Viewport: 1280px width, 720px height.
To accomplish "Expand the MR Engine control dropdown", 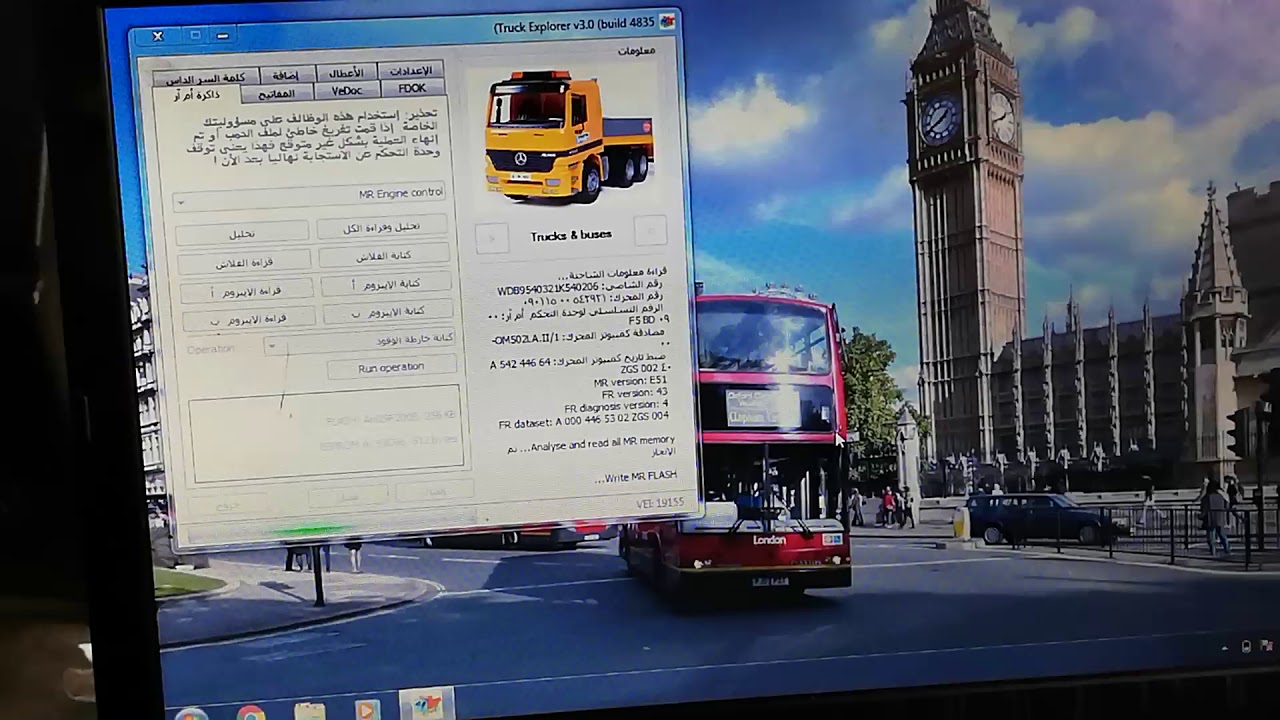I will [x=180, y=203].
